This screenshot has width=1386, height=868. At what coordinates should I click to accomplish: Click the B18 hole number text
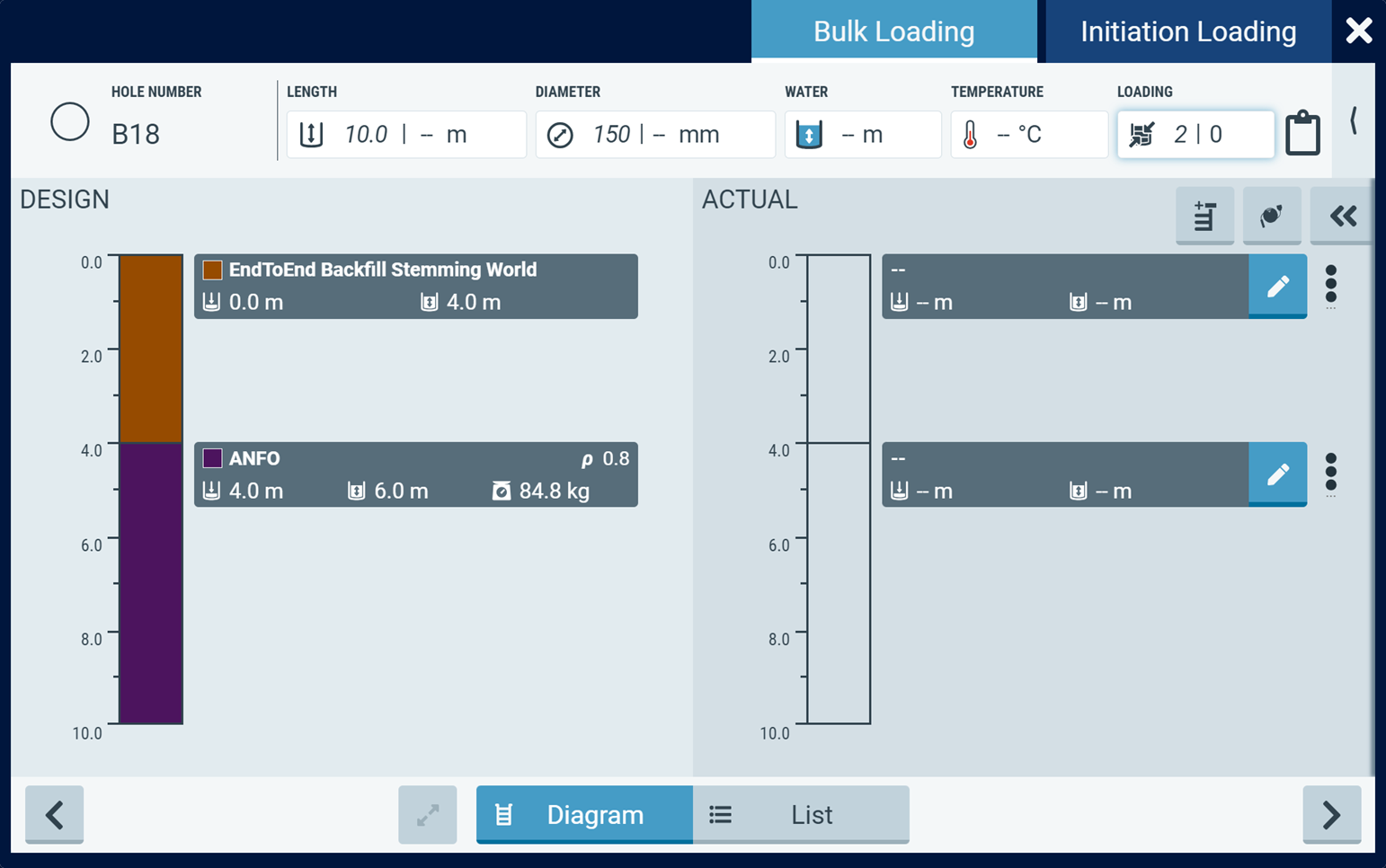coord(136,135)
